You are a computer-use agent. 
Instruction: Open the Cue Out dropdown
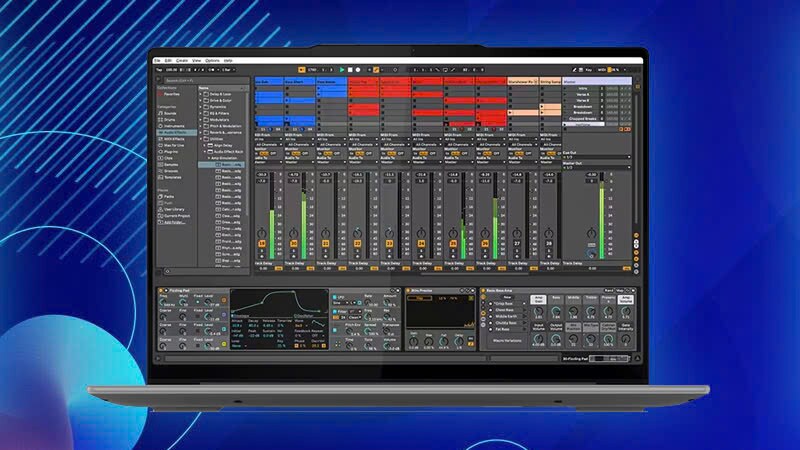point(596,157)
